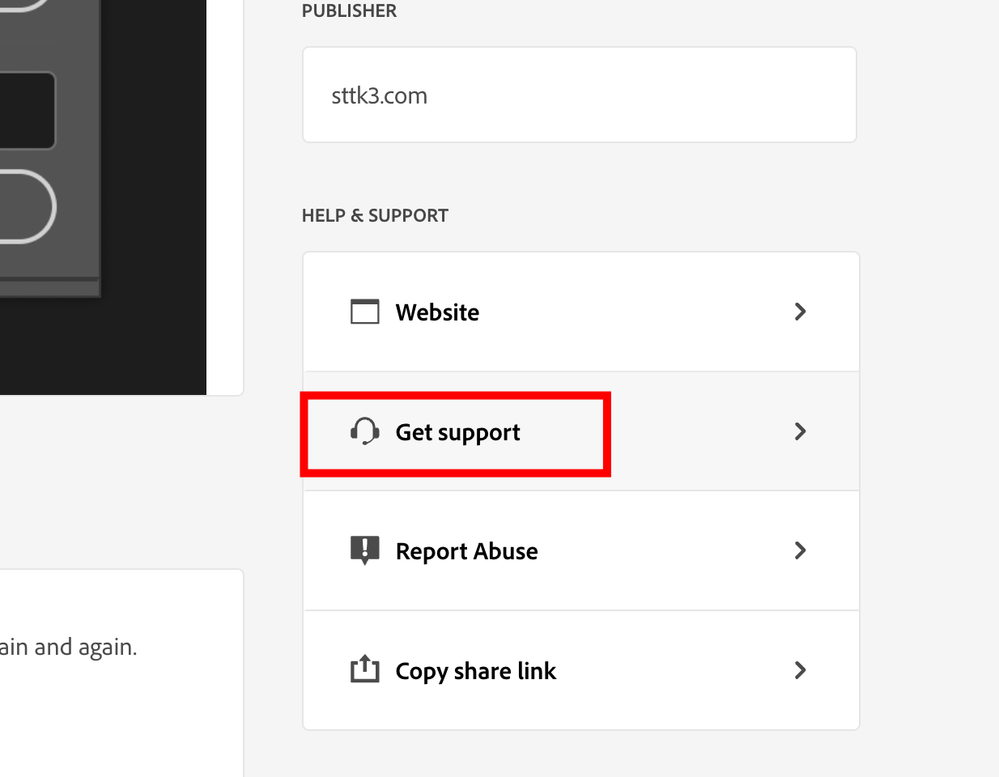Click the chevron beside Report Abuse
The height and width of the screenshot is (777, 999).
[x=800, y=551]
